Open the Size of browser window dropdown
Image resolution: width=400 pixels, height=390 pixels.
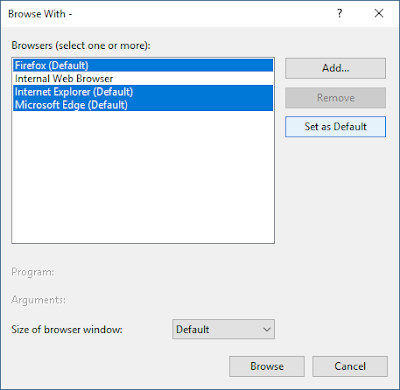pos(223,329)
